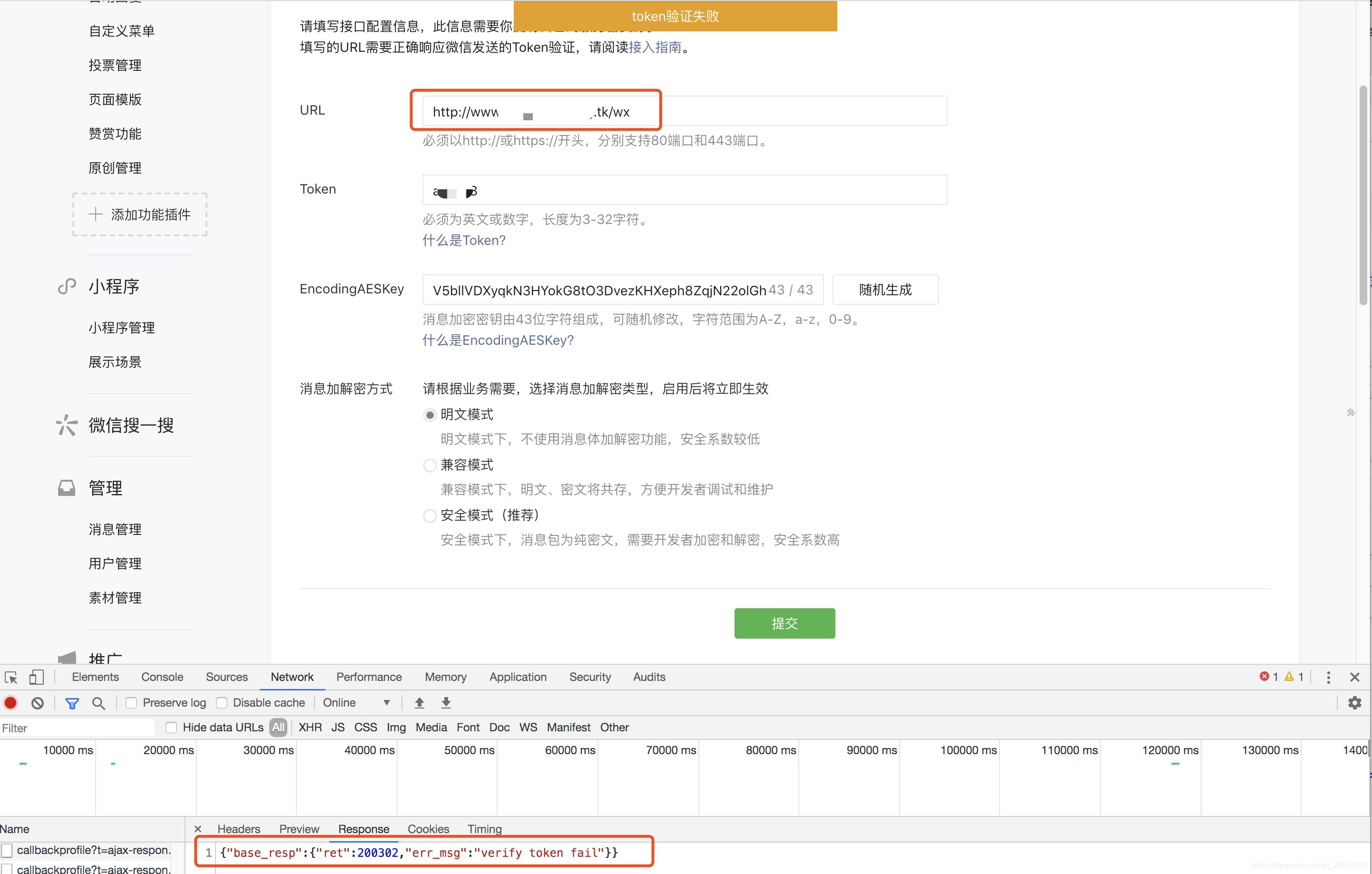Clear the network log icon
Image resolution: width=1372 pixels, height=874 pixels.
[38, 703]
